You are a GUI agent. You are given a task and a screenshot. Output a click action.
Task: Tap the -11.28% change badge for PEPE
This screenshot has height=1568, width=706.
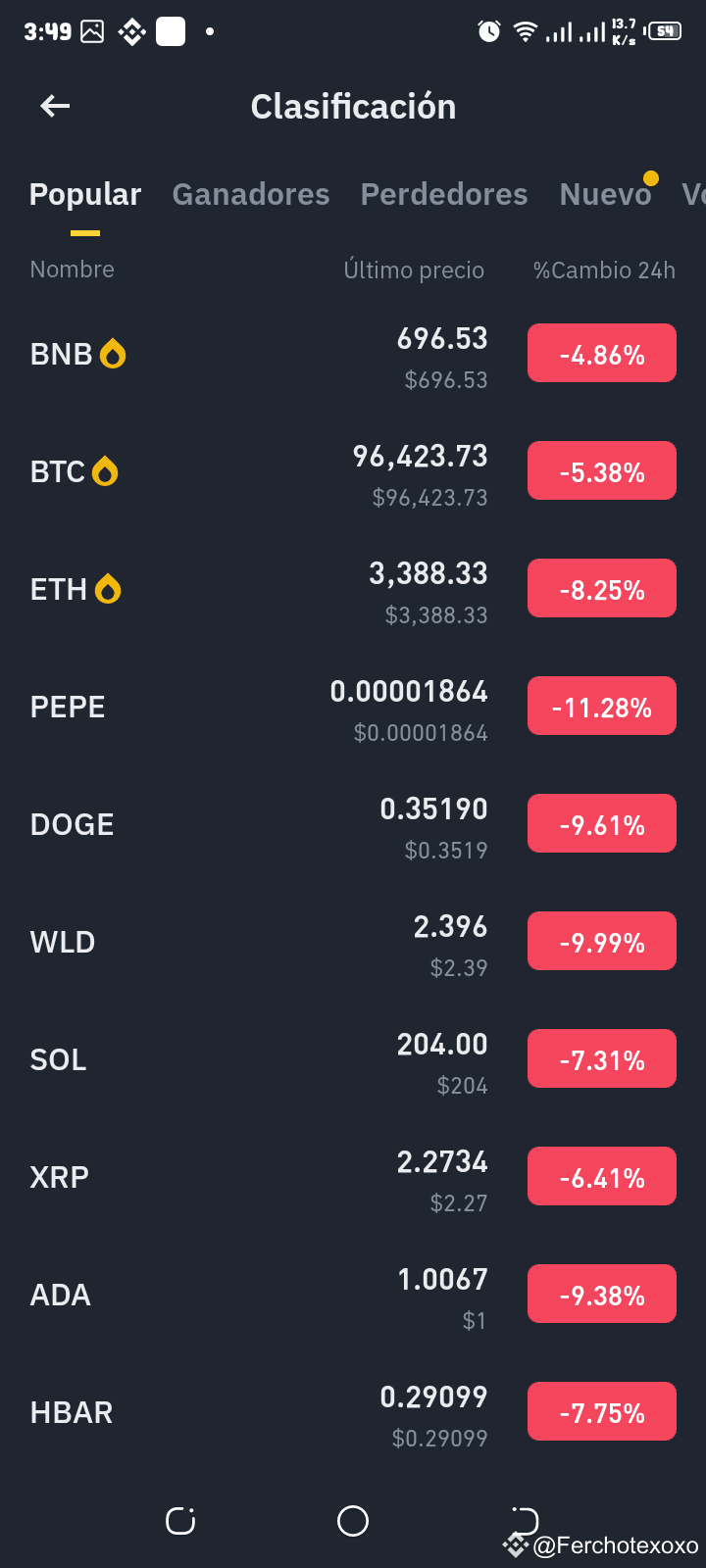coord(602,706)
